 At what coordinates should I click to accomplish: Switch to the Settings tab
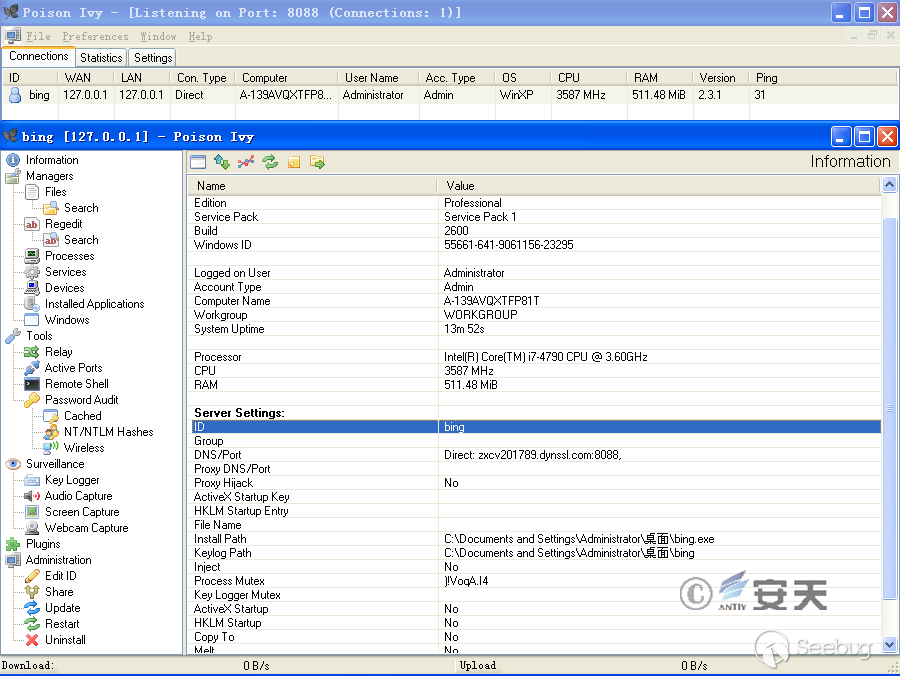coord(153,58)
